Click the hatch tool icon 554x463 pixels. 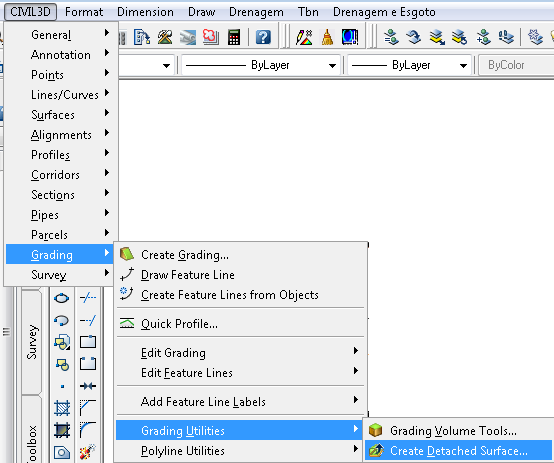click(x=62, y=408)
